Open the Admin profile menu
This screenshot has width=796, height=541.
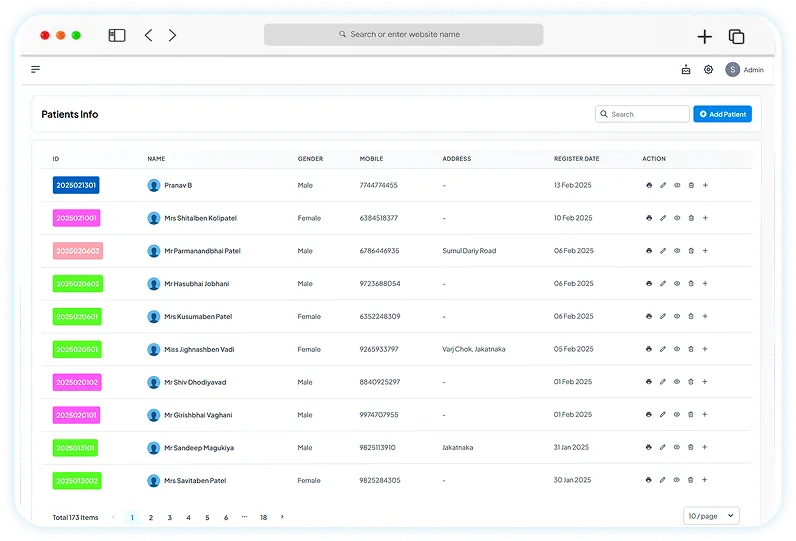[744, 70]
